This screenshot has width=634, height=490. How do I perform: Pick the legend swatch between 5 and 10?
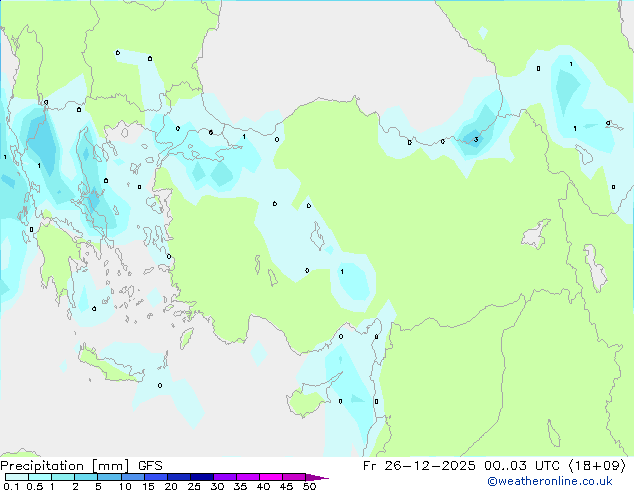pos(109,477)
